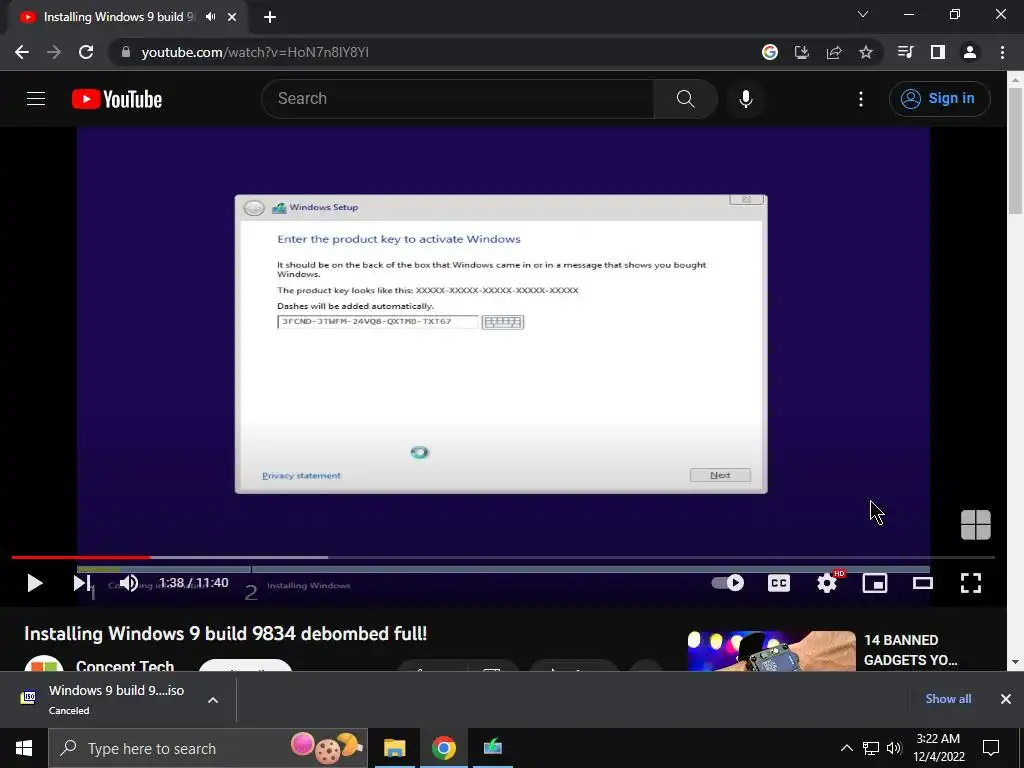Click the YouTube Search box
Viewport: 1024px width, 768px height.
pos(457,99)
